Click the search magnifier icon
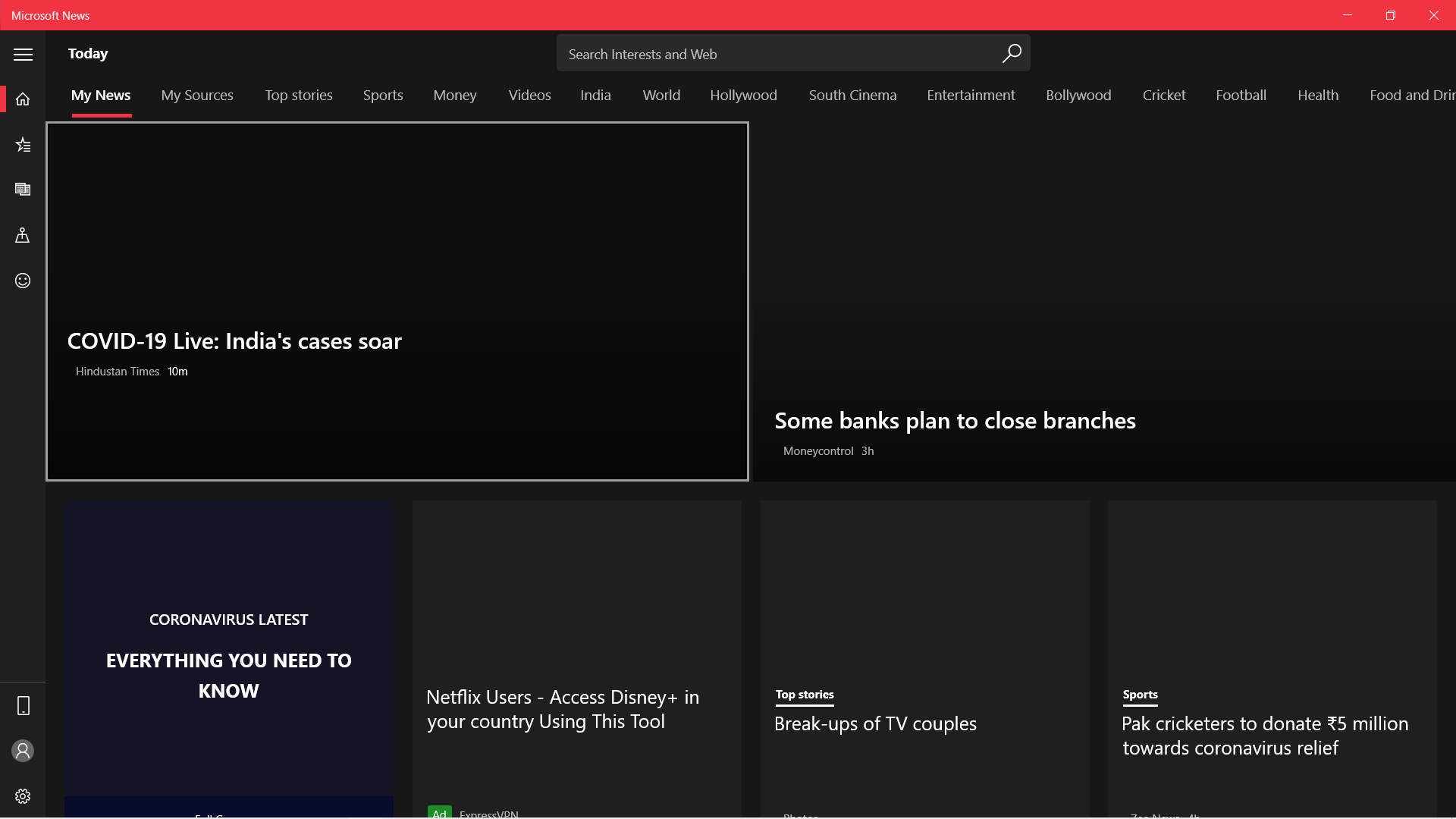 coord(1011,53)
